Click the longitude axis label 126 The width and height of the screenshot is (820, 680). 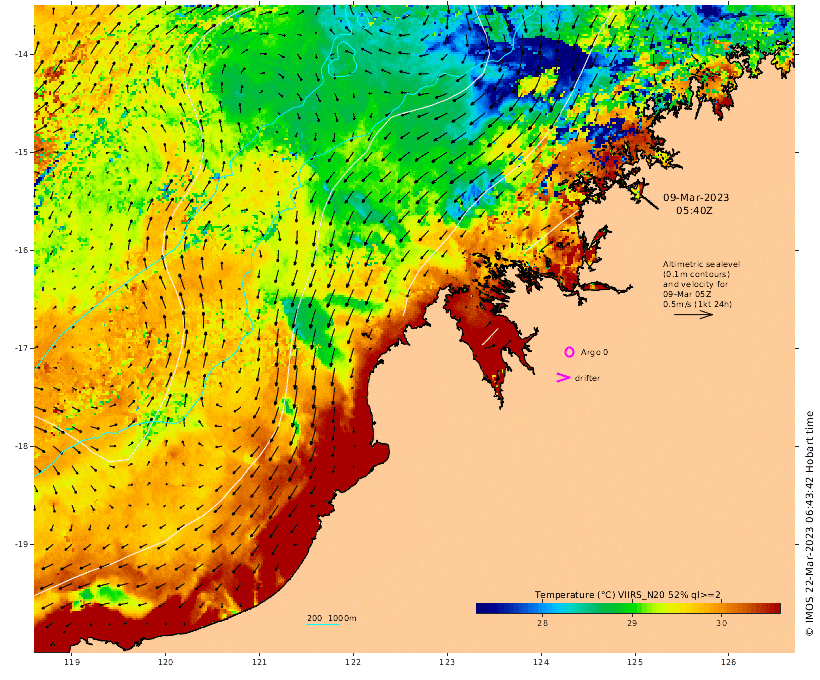click(x=728, y=662)
